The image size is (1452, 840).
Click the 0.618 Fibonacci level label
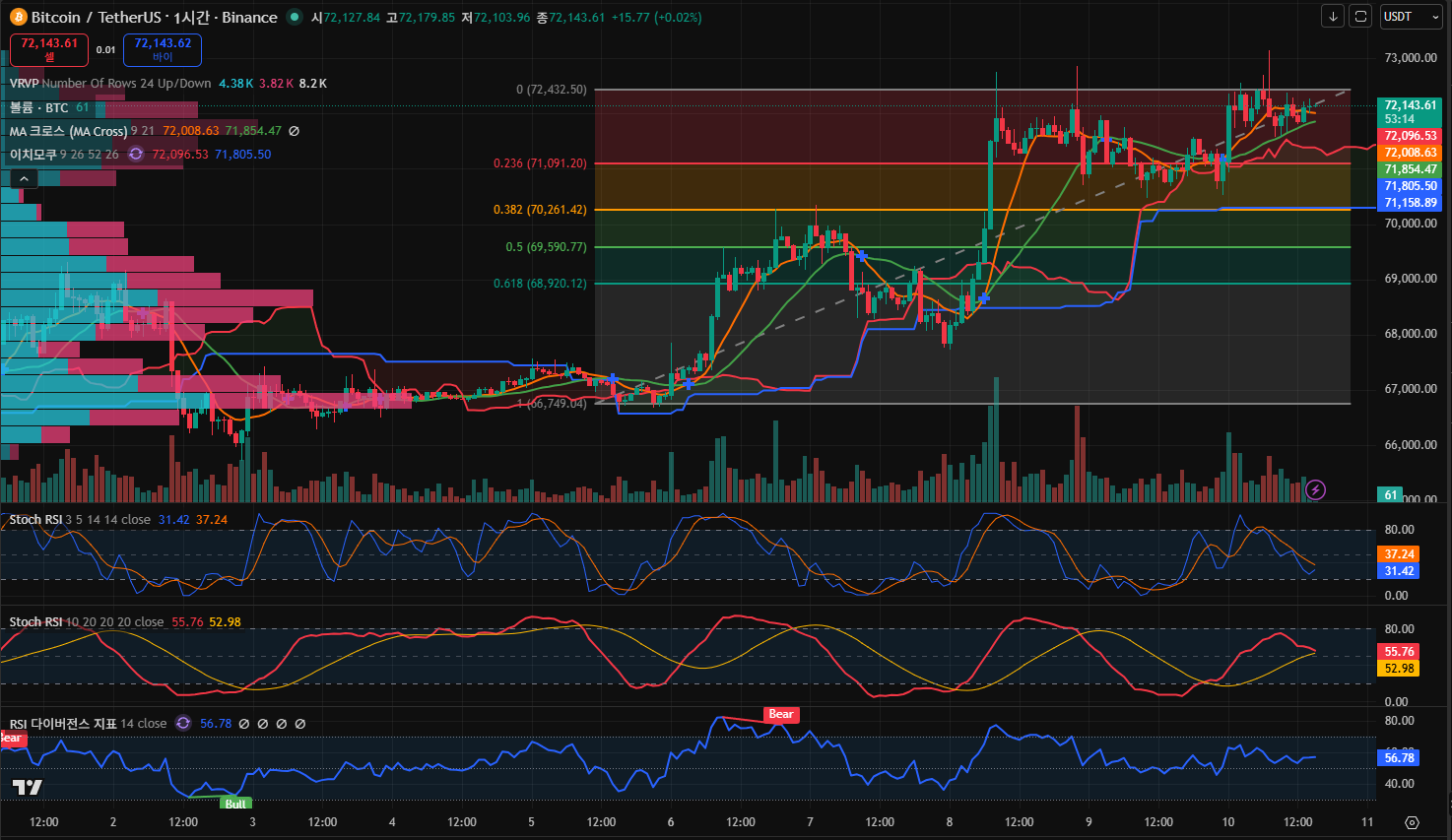pos(540,284)
